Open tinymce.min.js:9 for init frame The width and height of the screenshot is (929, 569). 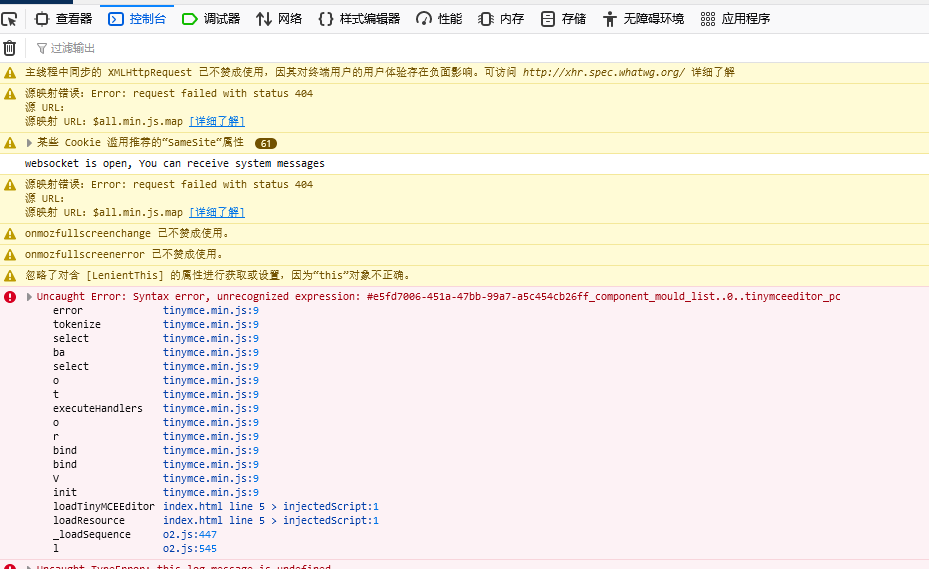(x=211, y=493)
